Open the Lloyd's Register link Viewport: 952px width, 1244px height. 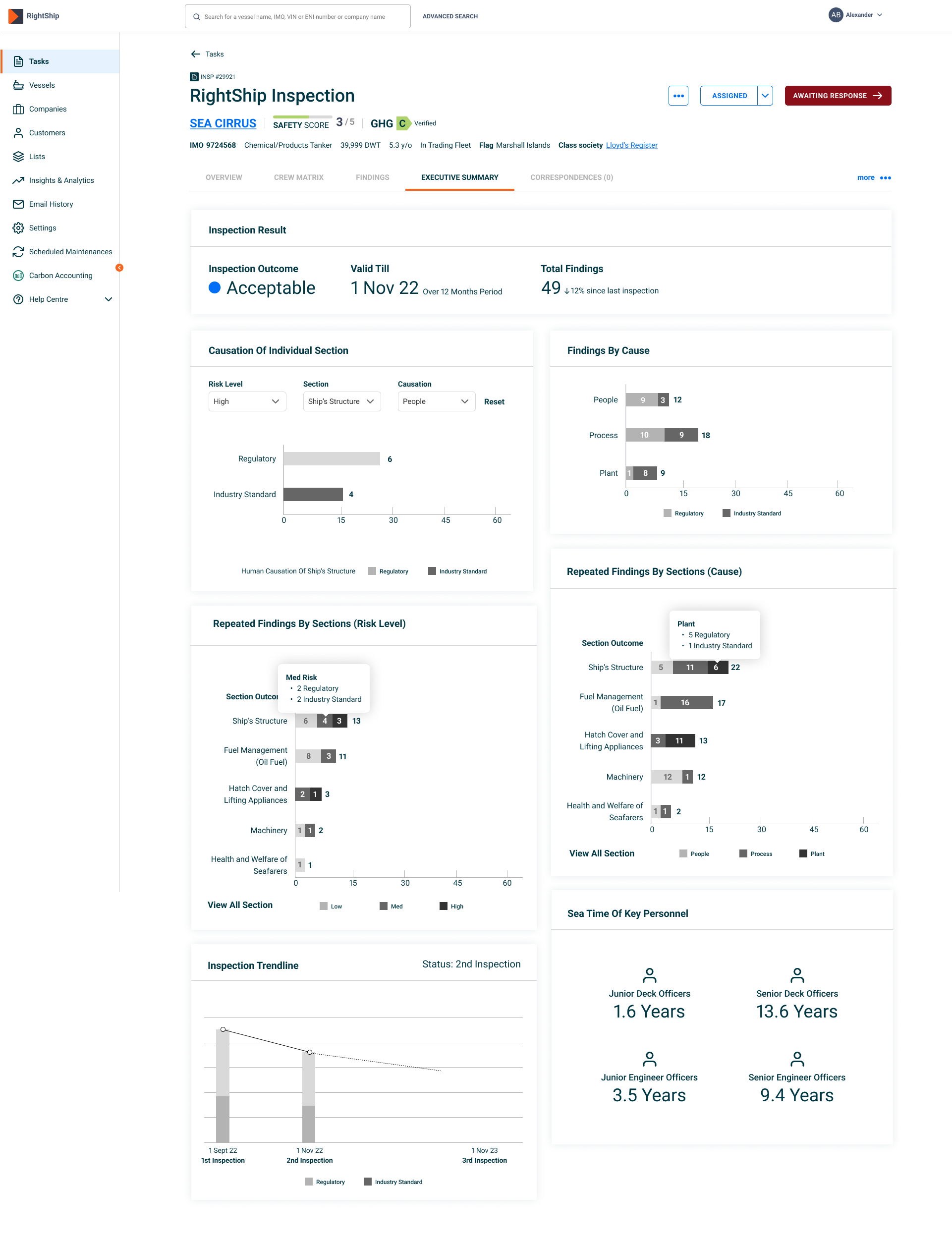(632, 145)
